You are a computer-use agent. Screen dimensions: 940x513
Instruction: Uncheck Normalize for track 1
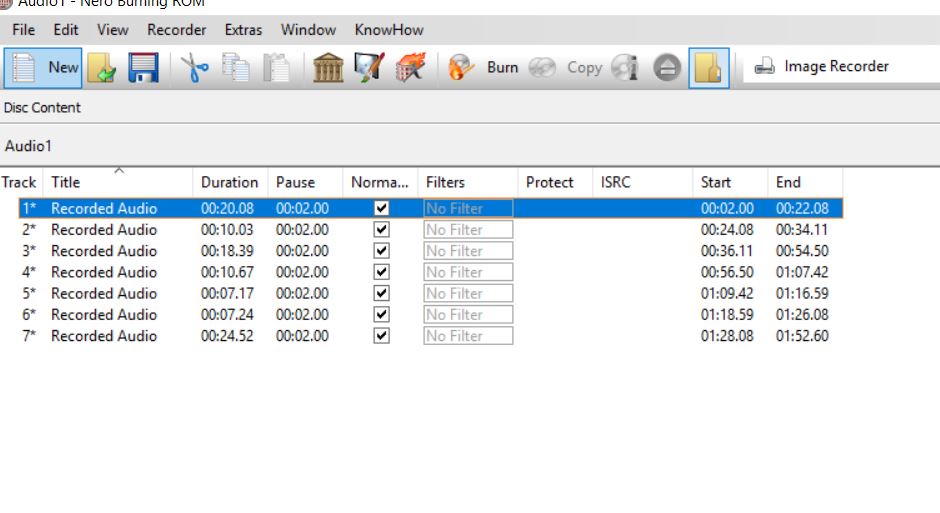[381, 209]
